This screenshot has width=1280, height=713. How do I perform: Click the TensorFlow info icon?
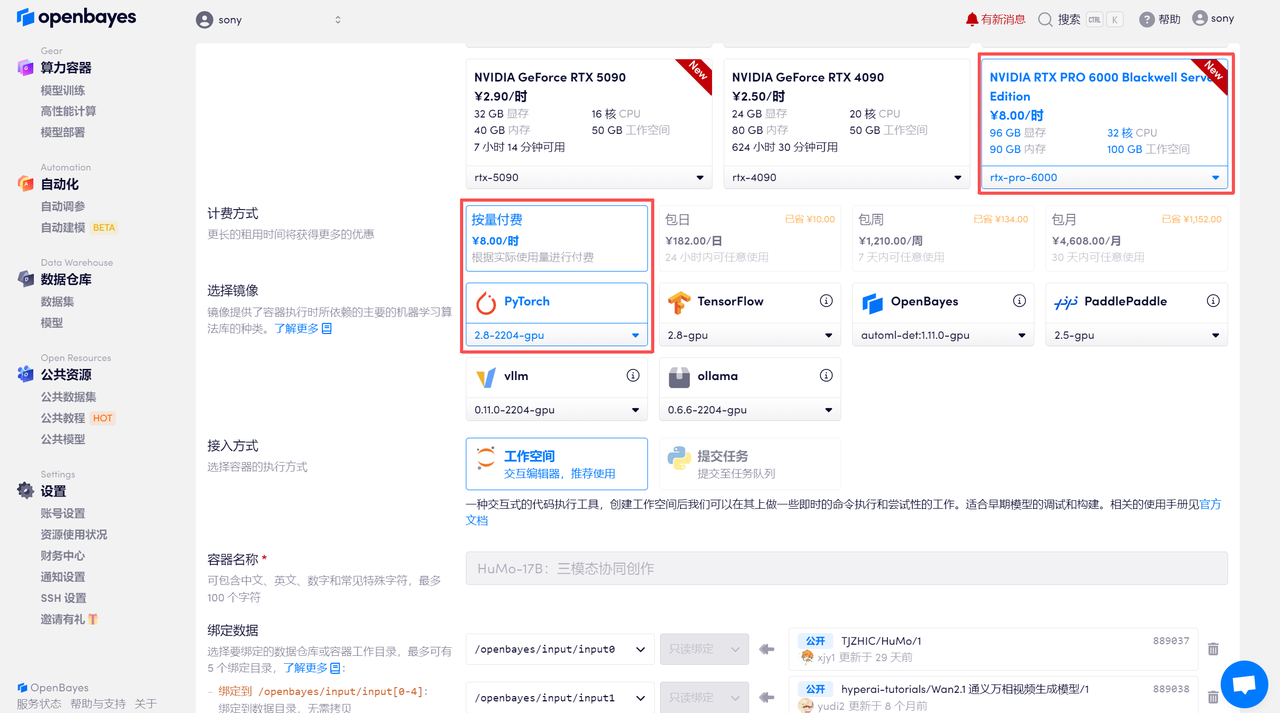pos(826,301)
